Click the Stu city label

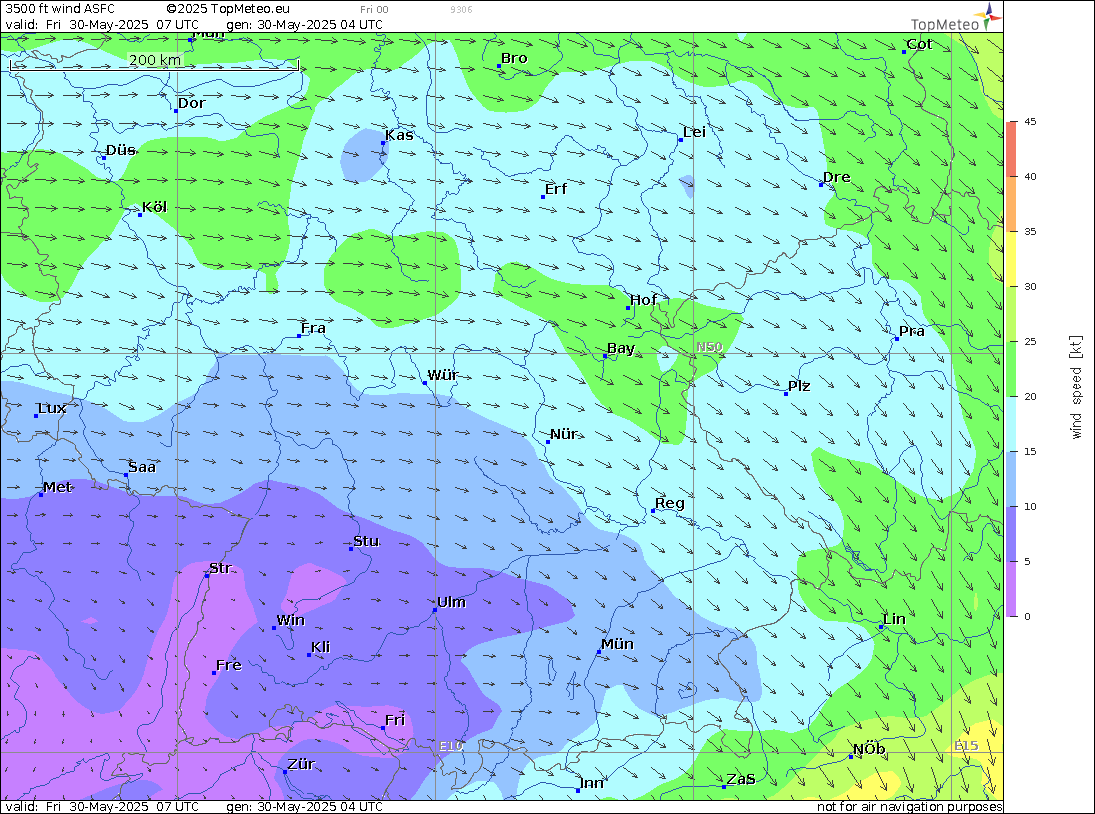tap(366, 541)
